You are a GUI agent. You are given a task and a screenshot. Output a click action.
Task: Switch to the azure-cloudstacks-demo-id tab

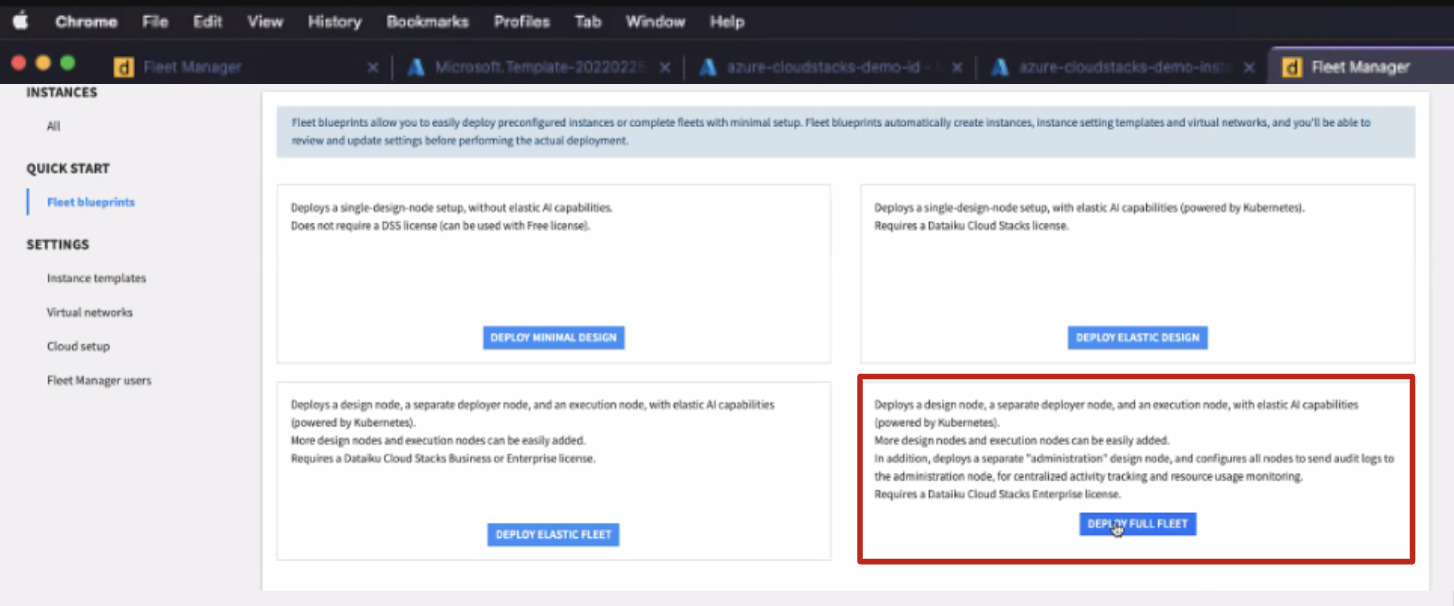(x=830, y=67)
